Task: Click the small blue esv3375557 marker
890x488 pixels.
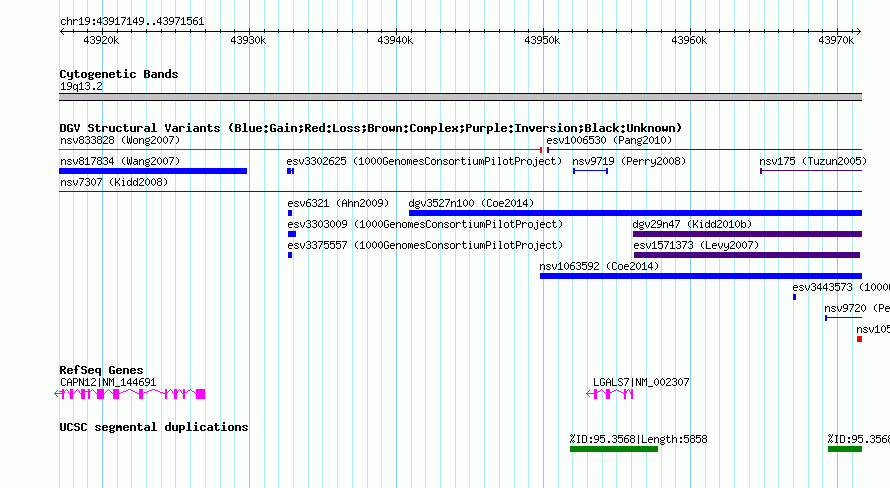Action: pos(290,255)
